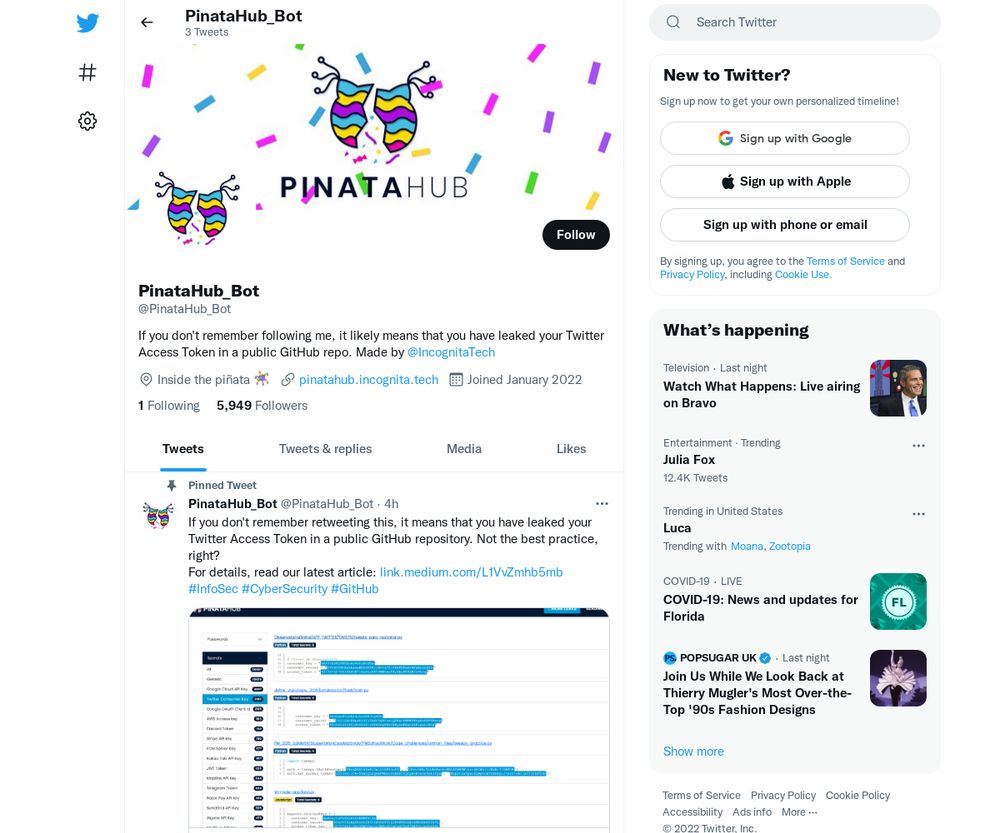Viewport: 1000px width, 833px height.
Task: Switch to Tweets & replies tab
Action: pyautogui.click(x=325, y=449)
